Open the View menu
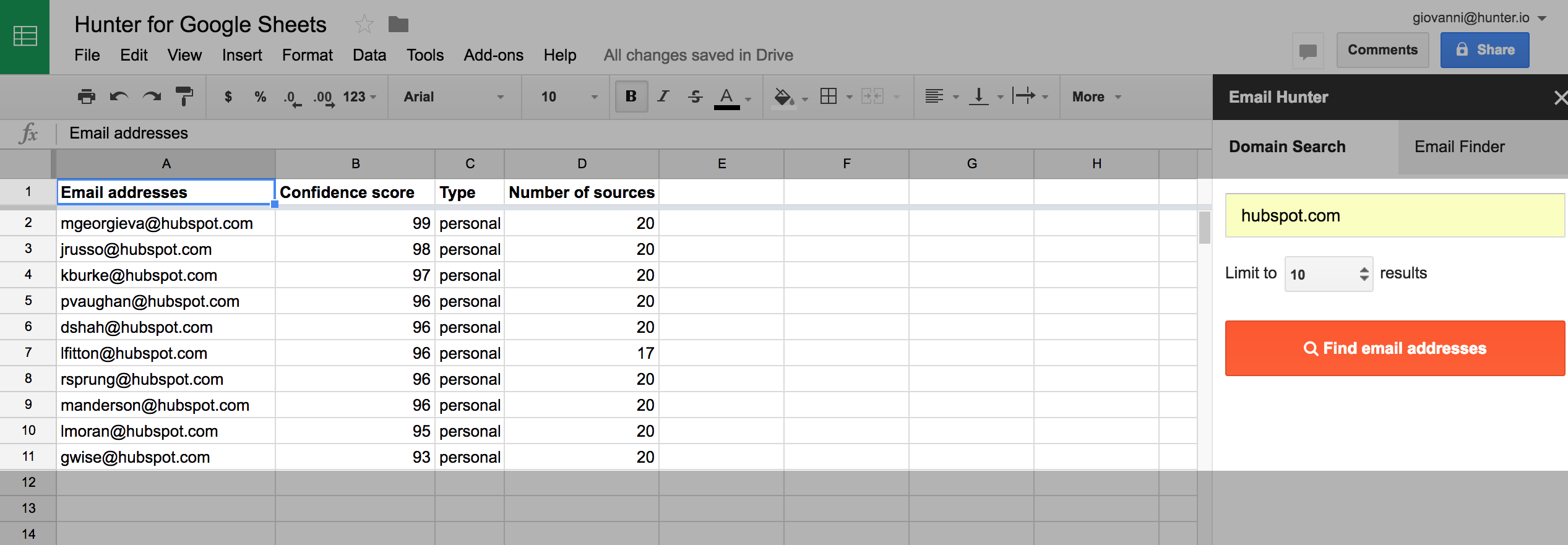The width and height of the screenshot is (1568, 545). click(184, 55)
